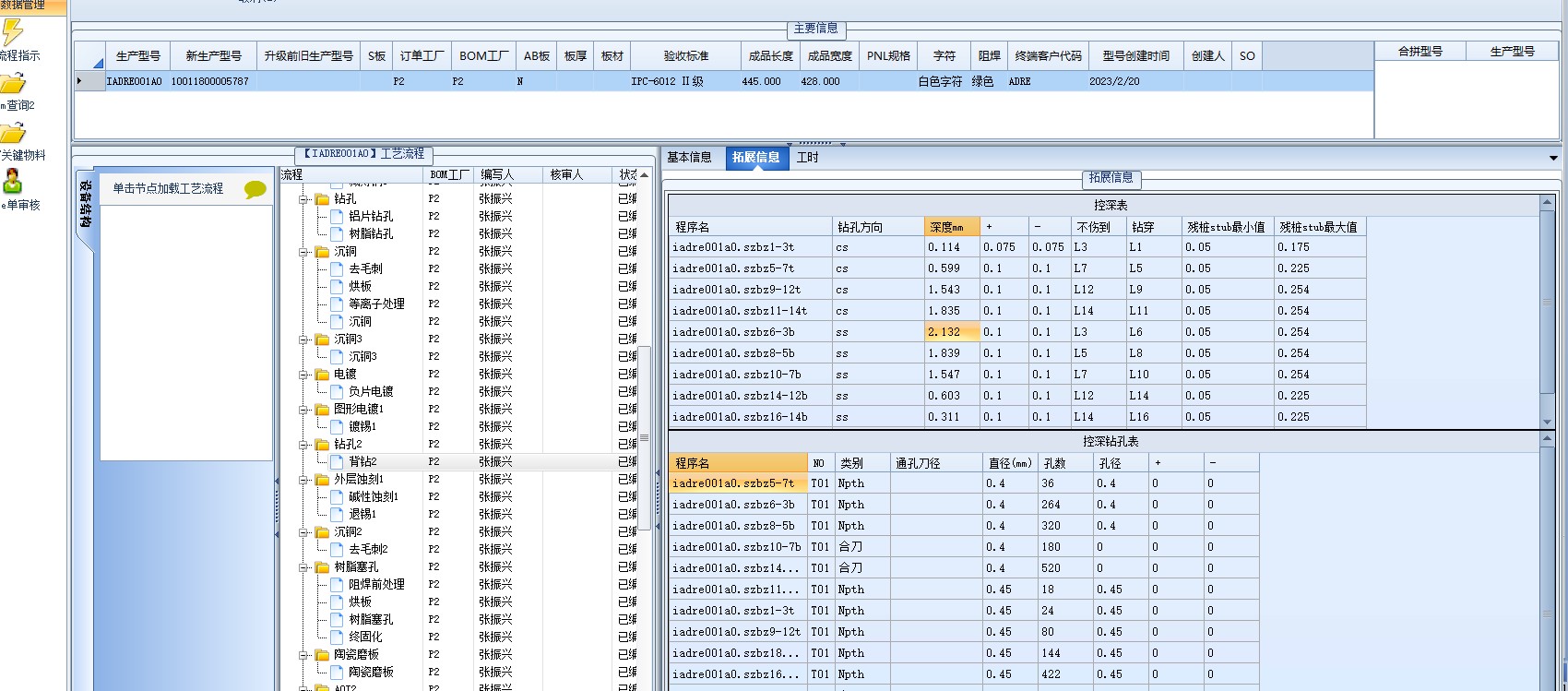Viewport: 1568px width, 691px height.
Task: Click the 控深钻孔表 scroll up arrow
Action: pos(1547,438)
